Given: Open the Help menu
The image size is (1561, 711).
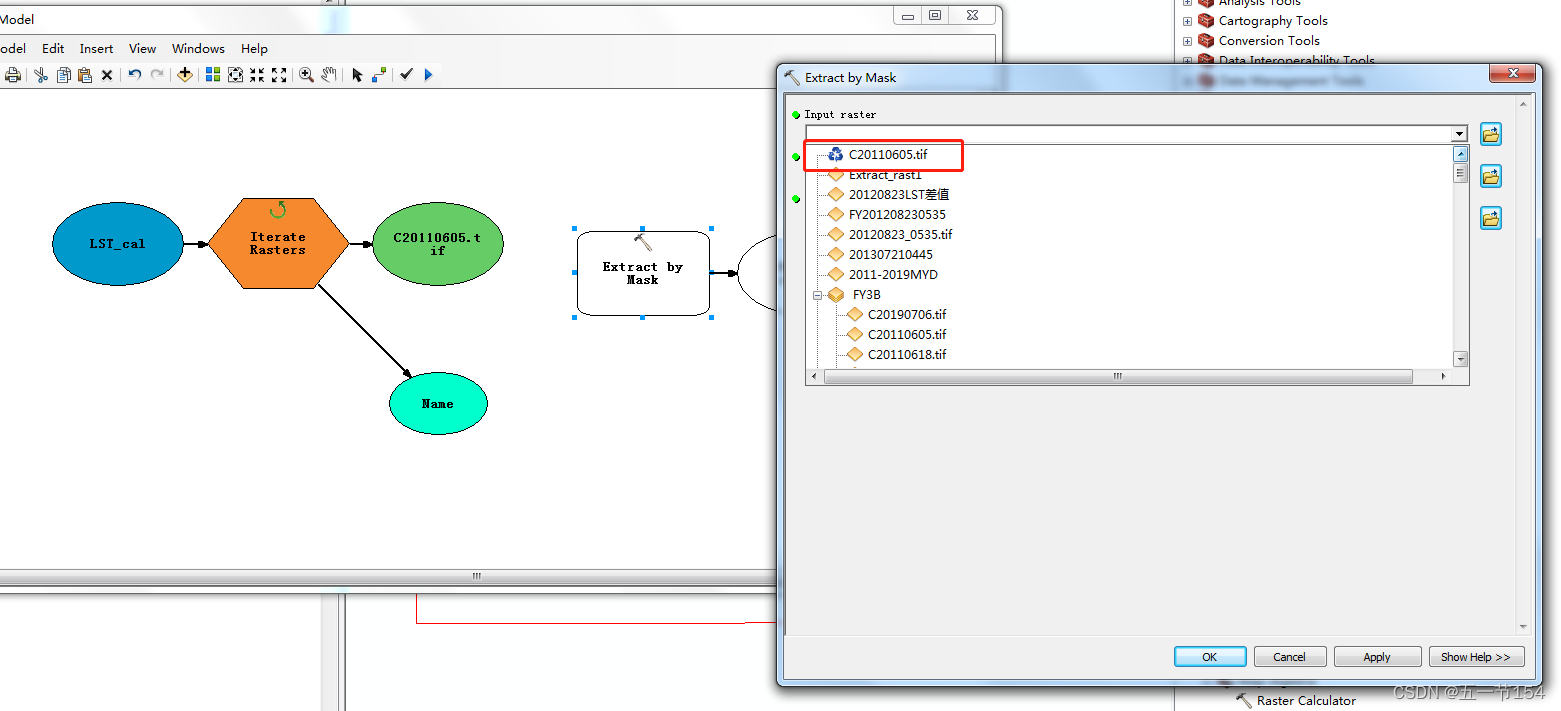Looking at the screenshot, I should 255,48.
